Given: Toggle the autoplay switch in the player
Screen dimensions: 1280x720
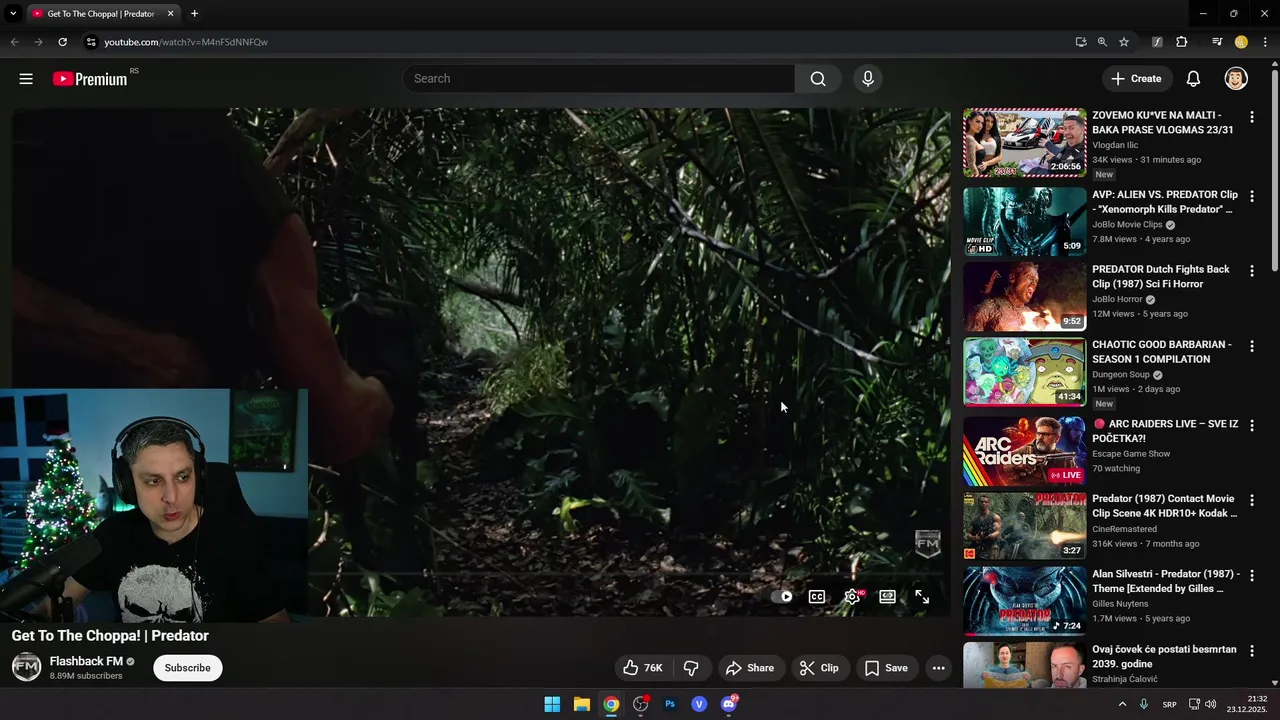Looking at the screenshot, I should click(782, 597).
